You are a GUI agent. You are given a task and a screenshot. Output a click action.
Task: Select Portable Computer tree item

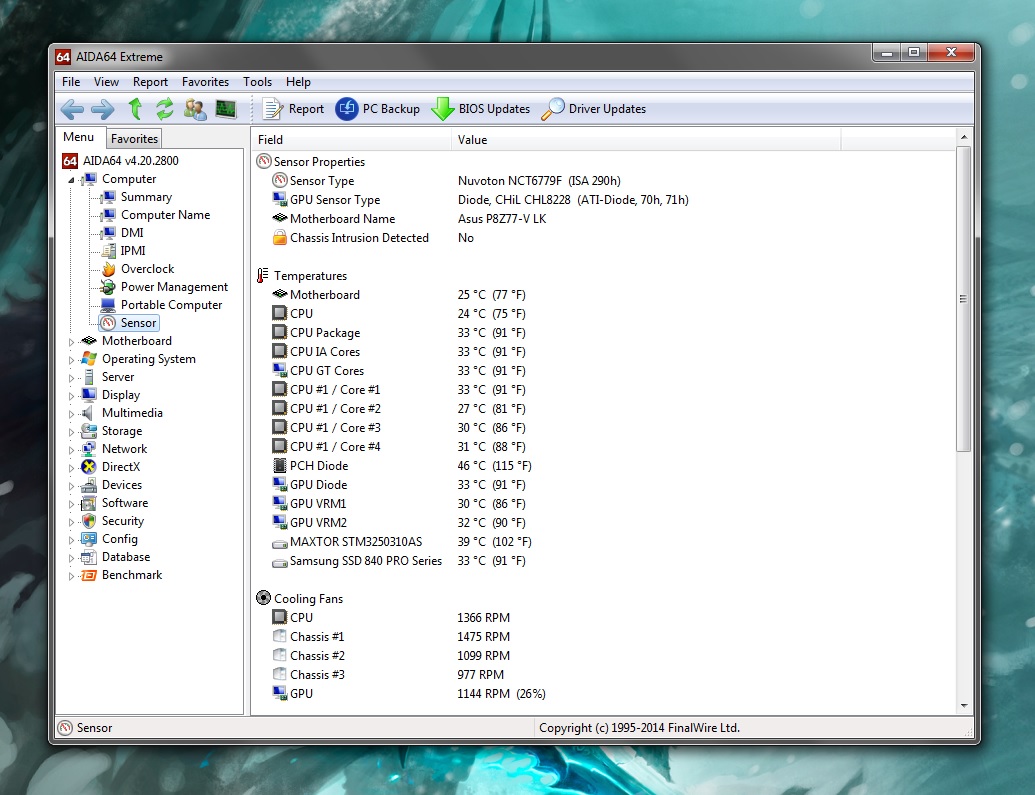(171, 305)
